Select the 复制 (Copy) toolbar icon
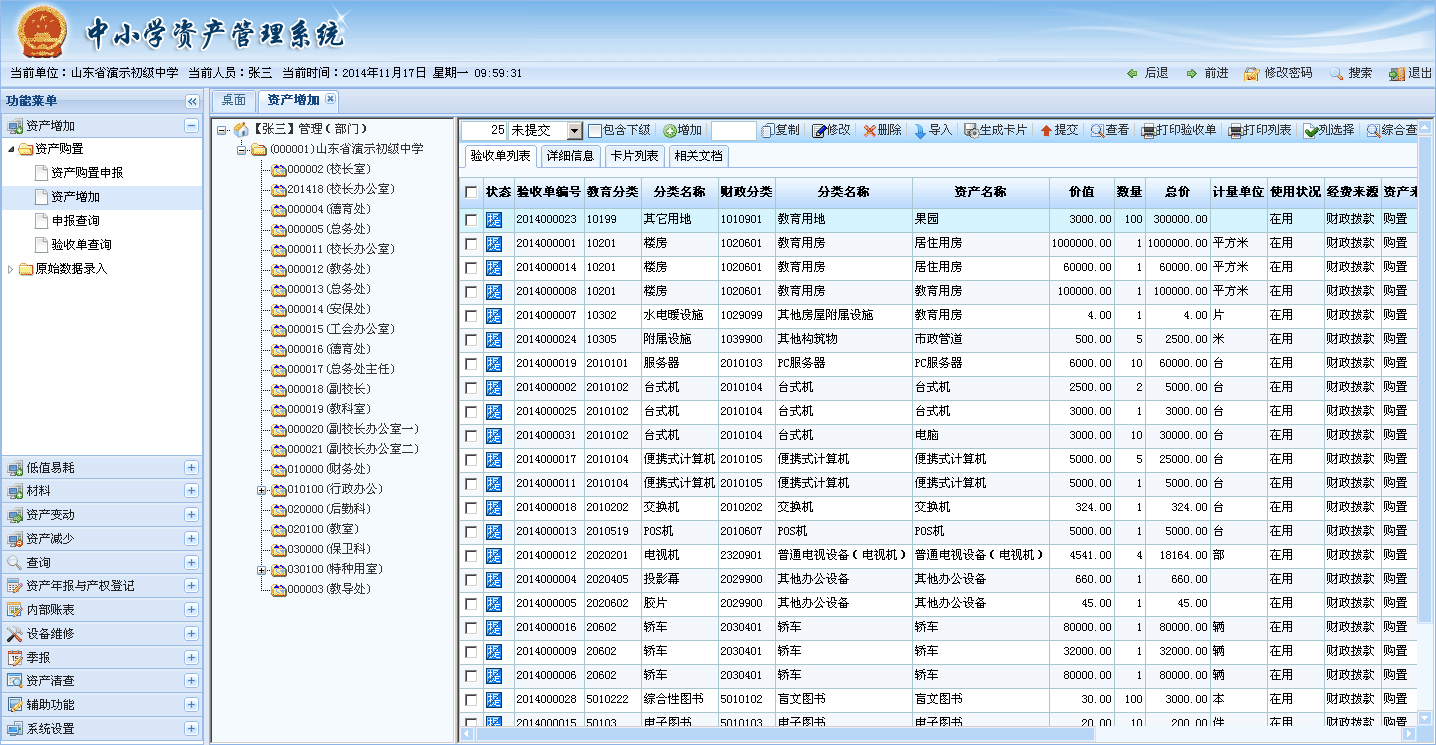The image size is (1436, 745). [x=781, y=130]
